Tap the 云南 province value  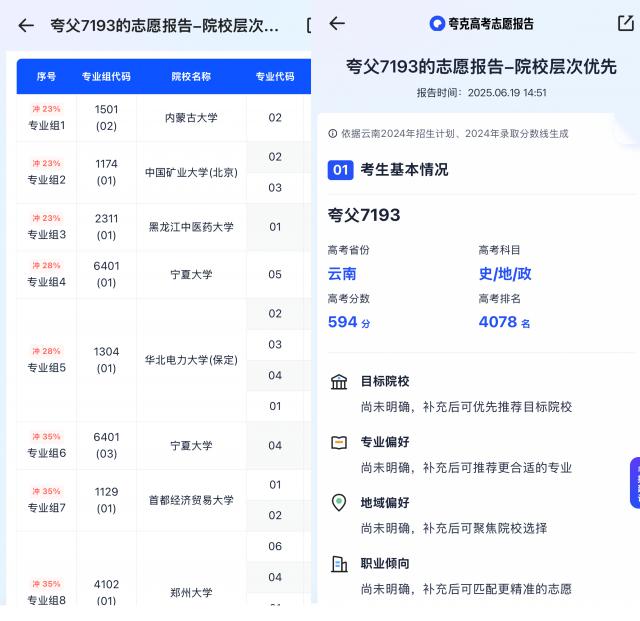342,274
